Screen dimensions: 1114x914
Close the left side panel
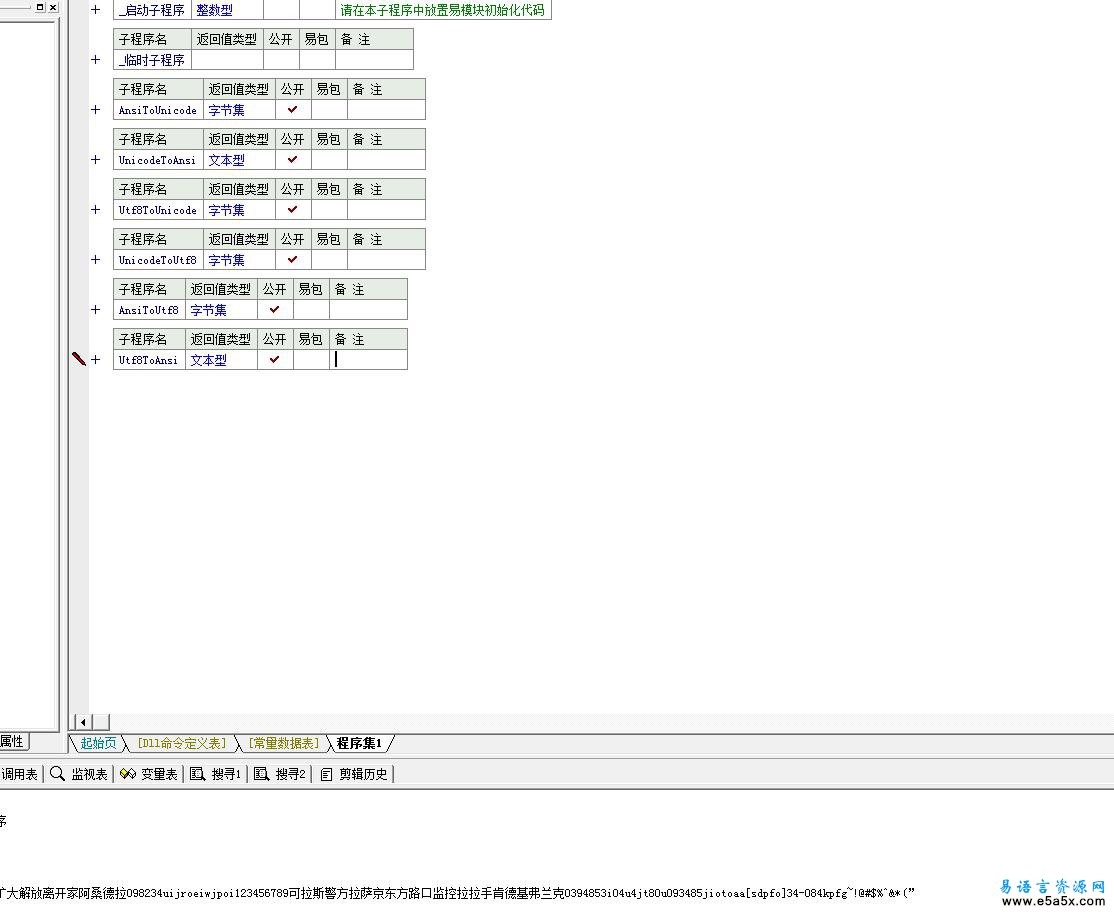(53, 7)
